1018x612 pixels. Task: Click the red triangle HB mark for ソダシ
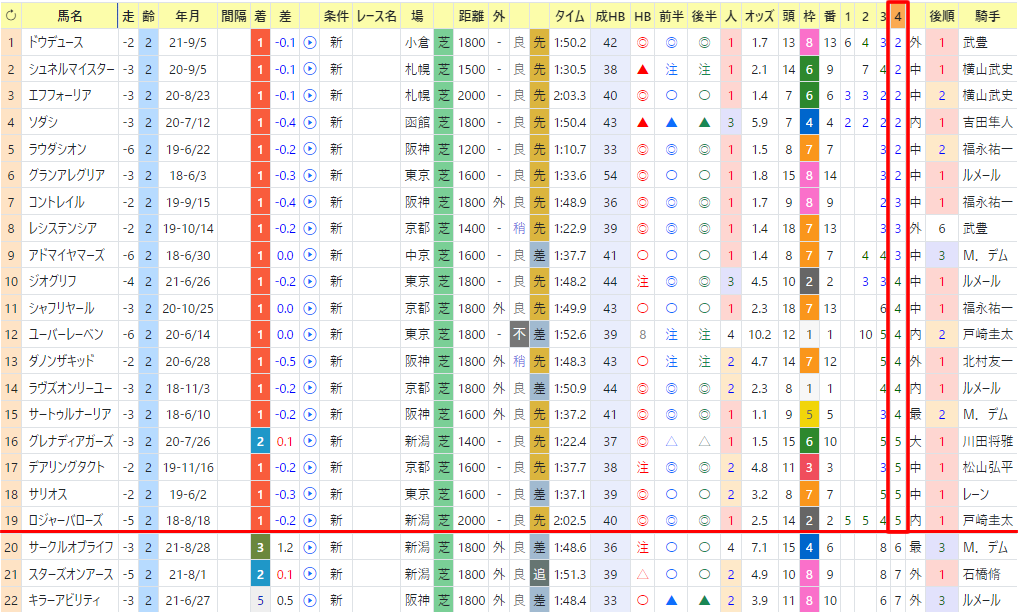pyautogui.click(x=643, y=122)
